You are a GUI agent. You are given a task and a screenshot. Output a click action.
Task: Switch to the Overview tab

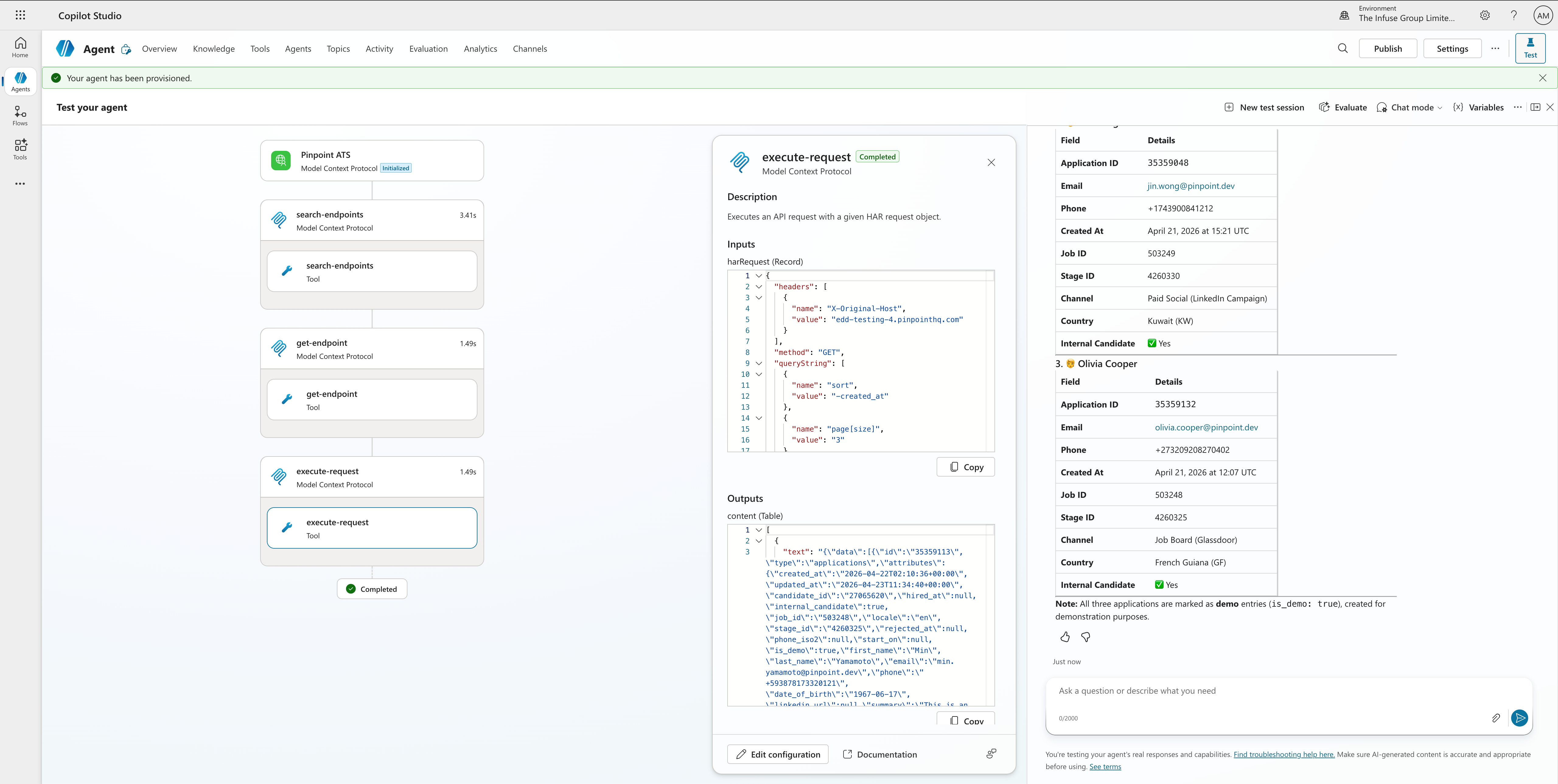click(x=160, y=49)
